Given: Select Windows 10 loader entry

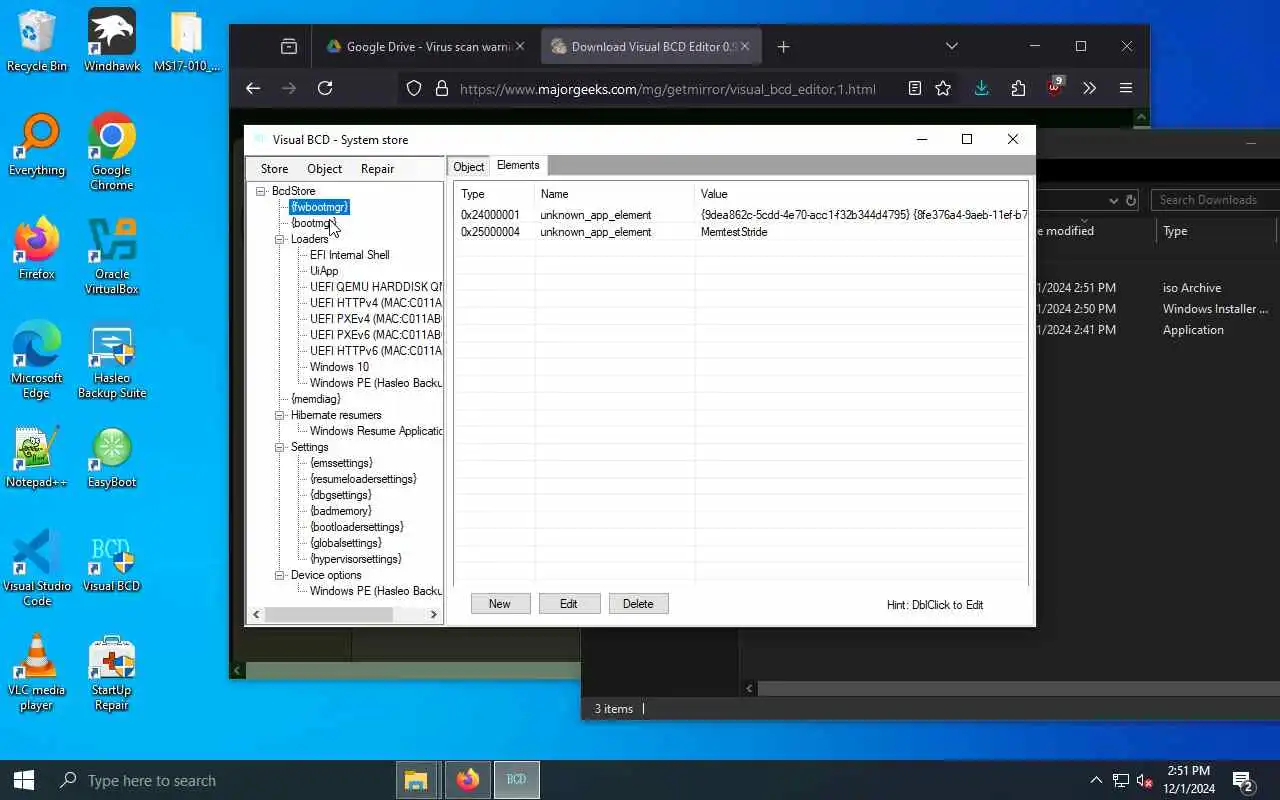Looking at the screenshot, I should 339,367.
